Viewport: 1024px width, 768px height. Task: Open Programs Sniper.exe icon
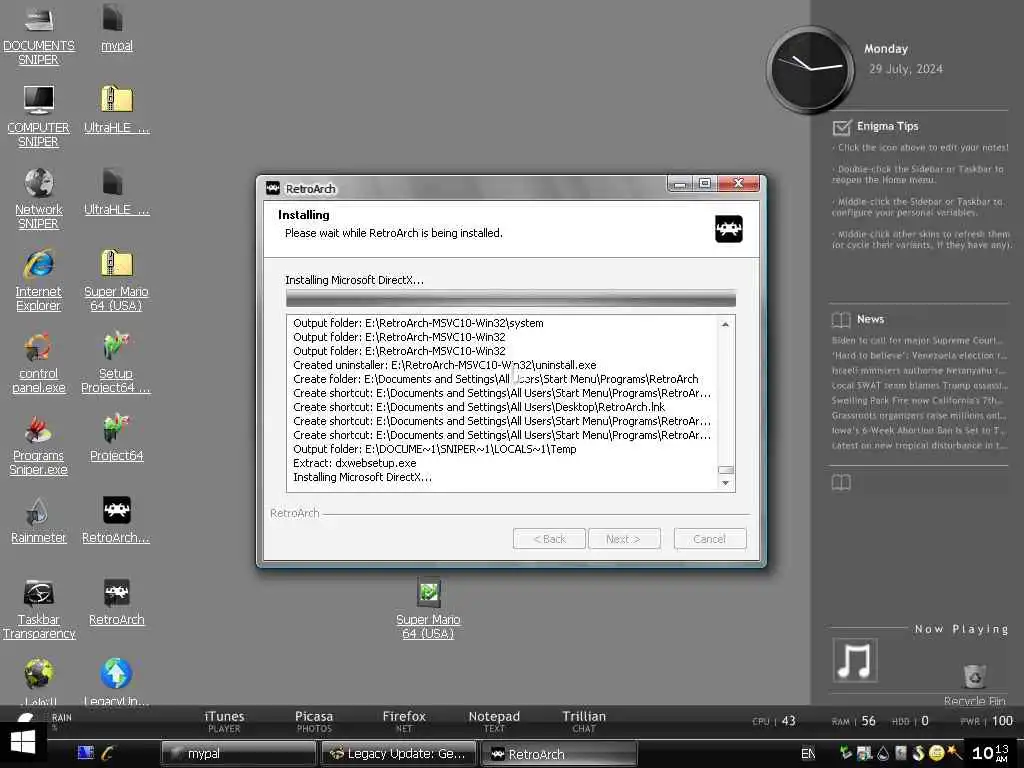pyautogui.click(x=39, y=445)
